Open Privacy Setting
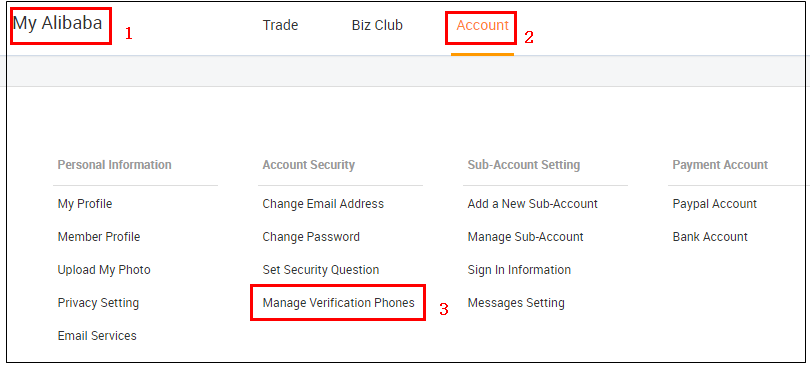 [x=98, y=303]
